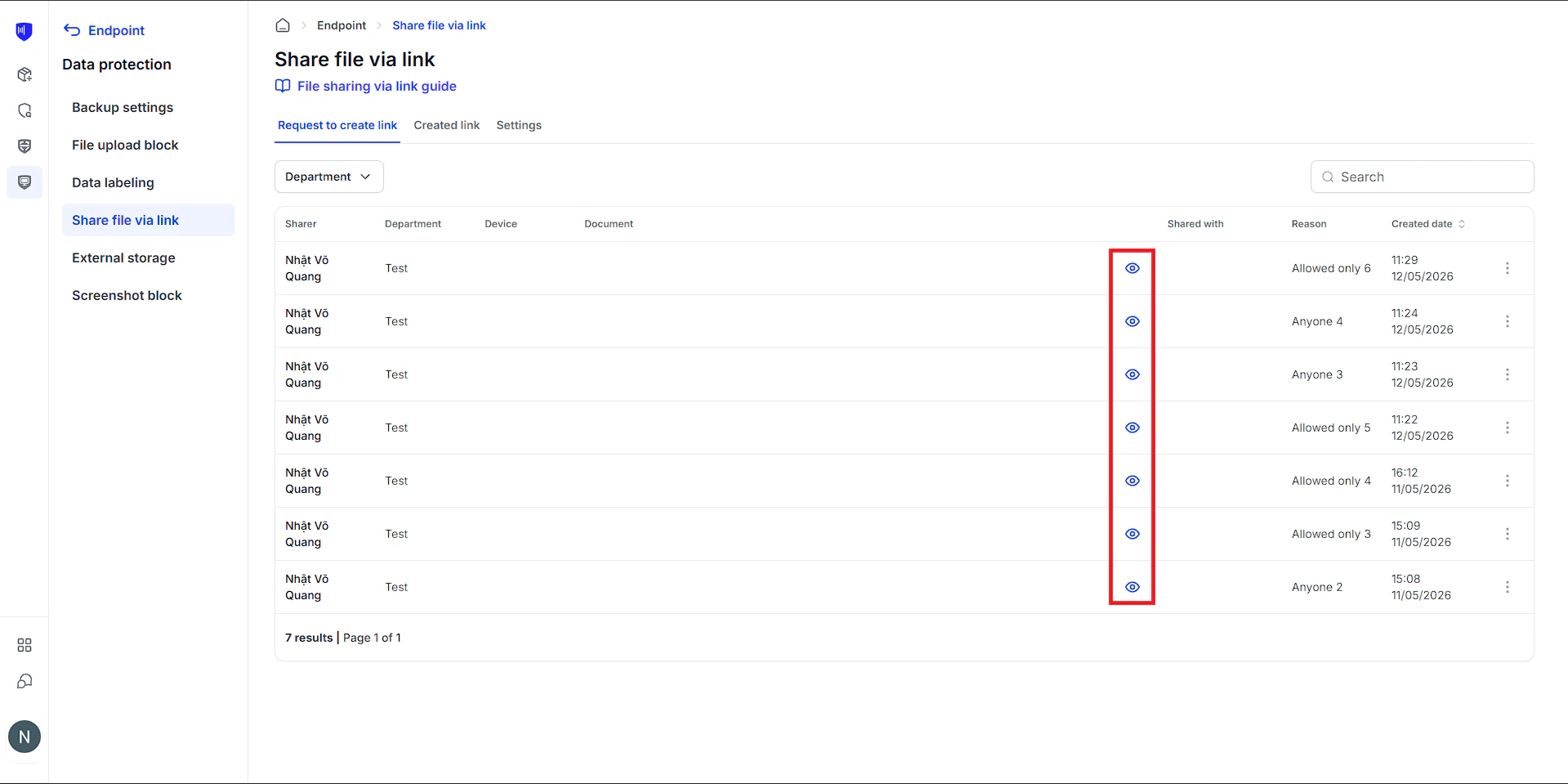Click the Data protection sidebar heading
Image resolution: width=1568 pixels, height=784 pixels.
pyautogui.click(x=117, y=65)
